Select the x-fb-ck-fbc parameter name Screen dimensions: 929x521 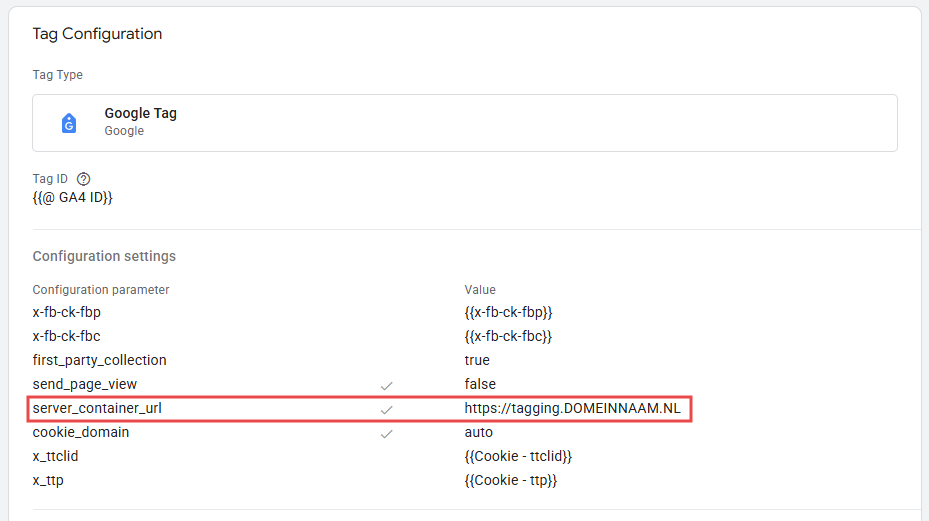pos(67,336)
